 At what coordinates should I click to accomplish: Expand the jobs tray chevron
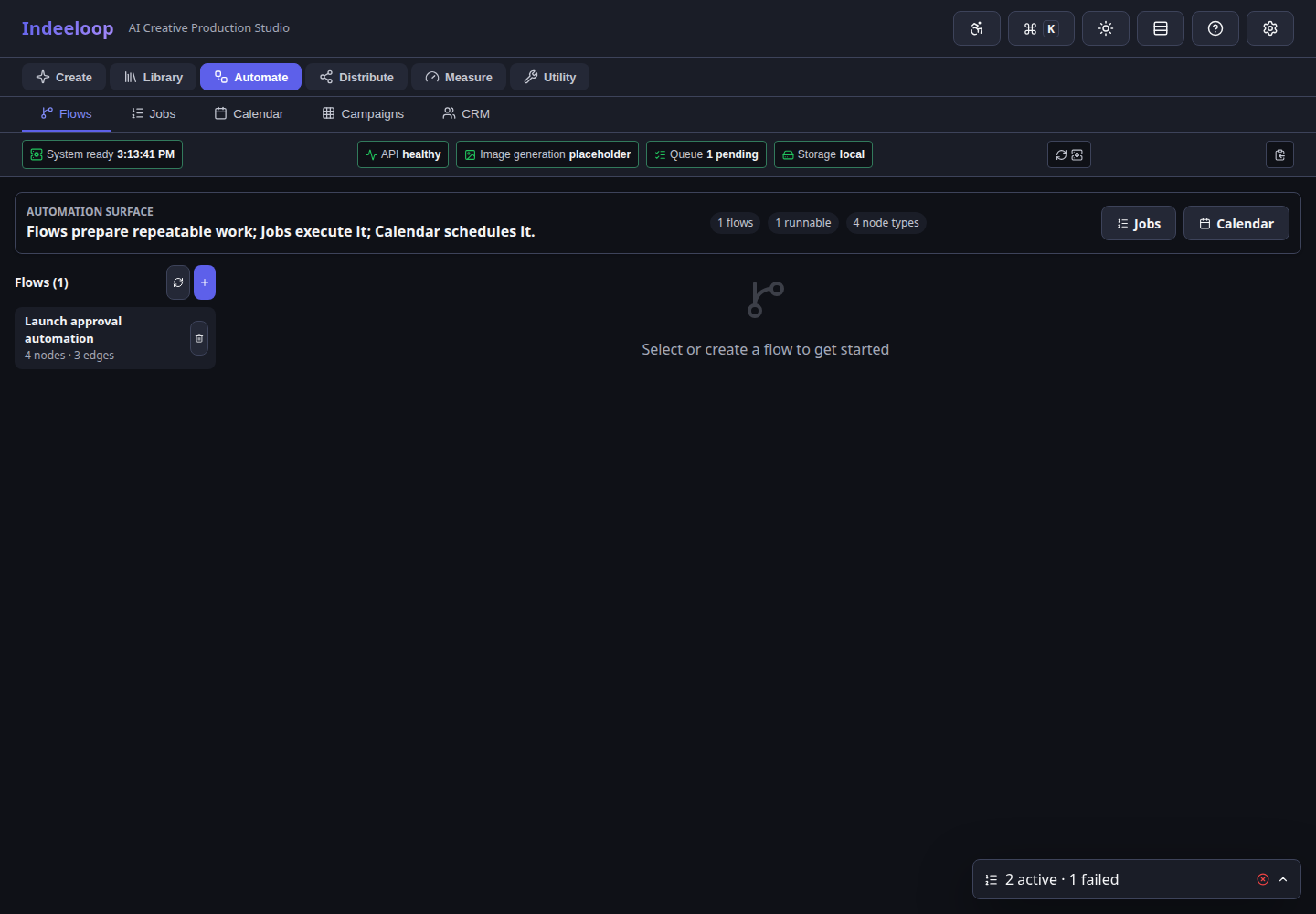point(1283,879)
